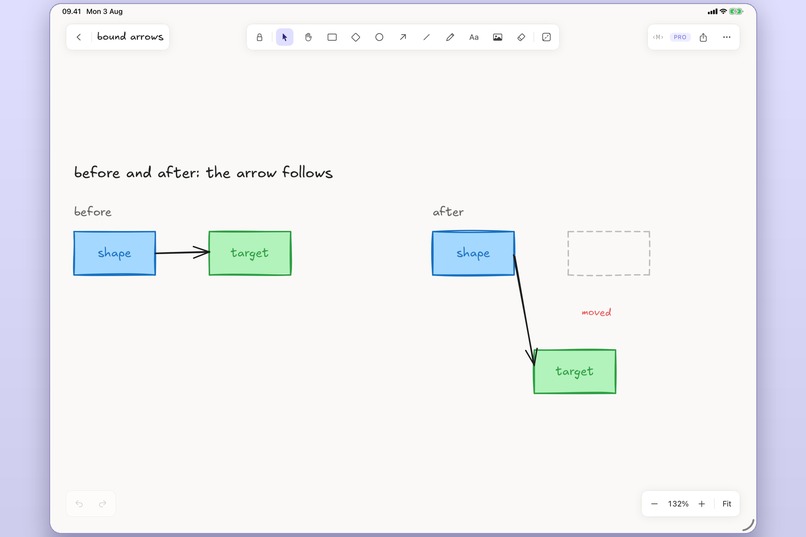Select the eraser tool

pyautogui.click(x=521, y=37)
